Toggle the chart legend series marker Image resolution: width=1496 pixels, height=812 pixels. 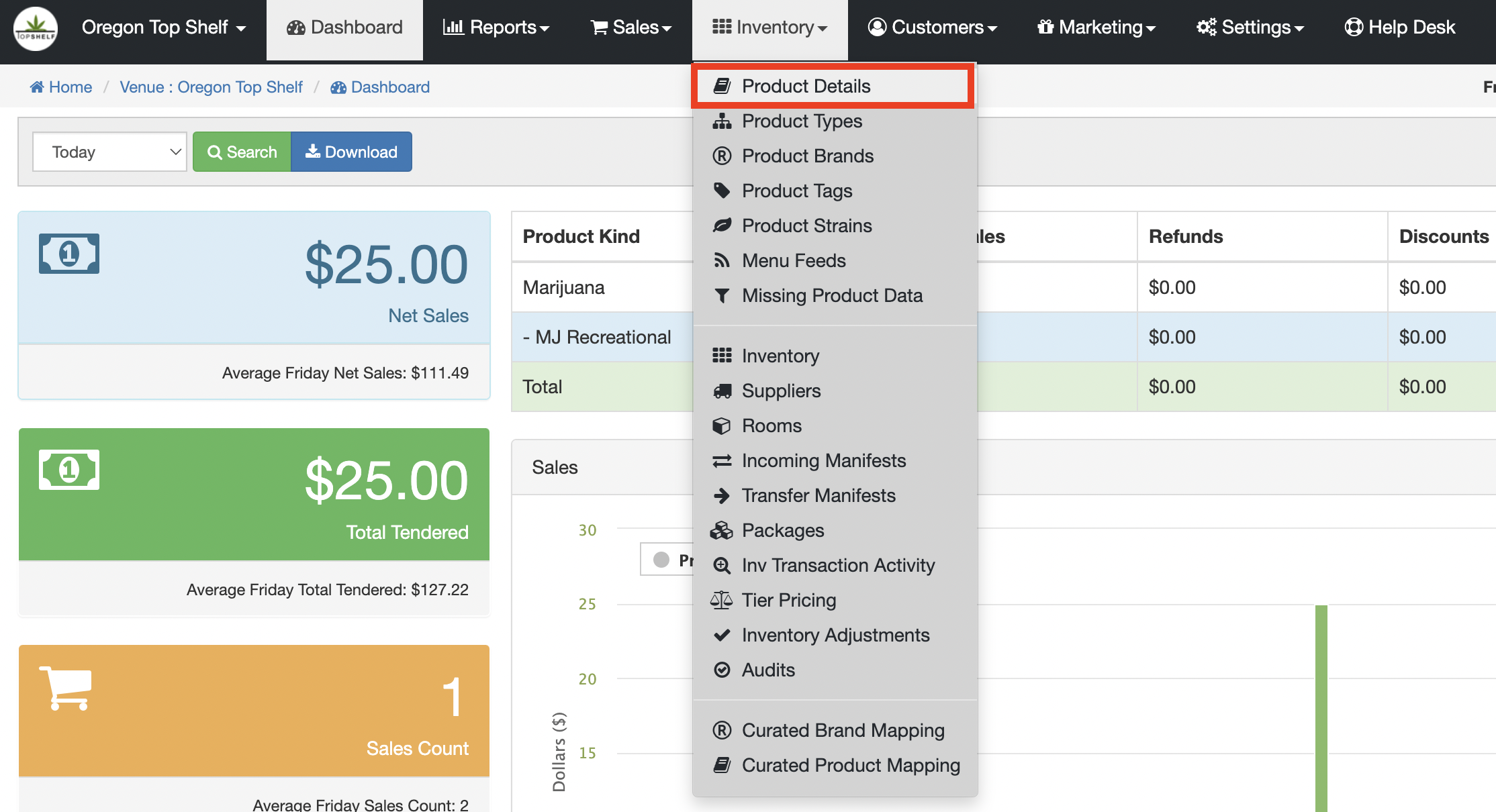[661, 560]
